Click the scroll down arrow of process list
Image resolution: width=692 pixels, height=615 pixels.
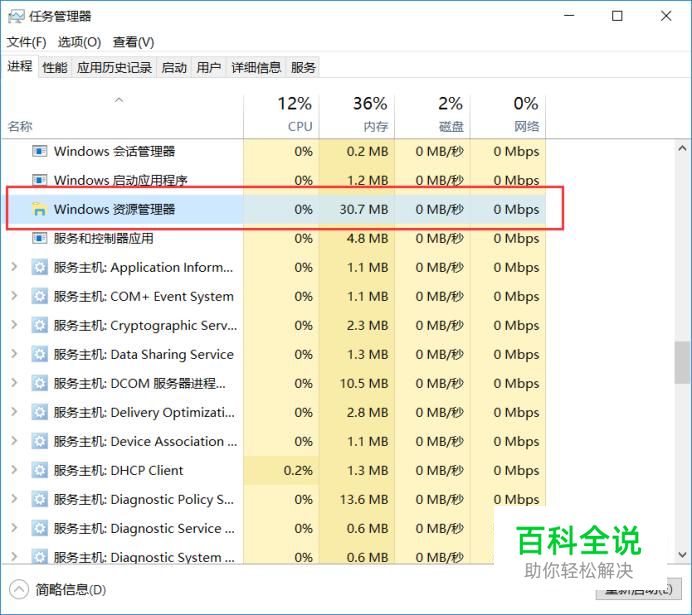pyautogui.click(x=682, y=555)
